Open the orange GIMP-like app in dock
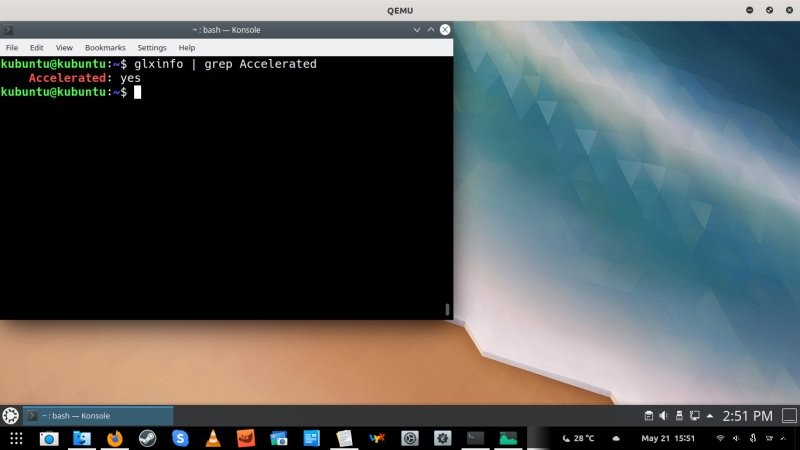Viewport: 800px width, 450px height. pos(246,438)
